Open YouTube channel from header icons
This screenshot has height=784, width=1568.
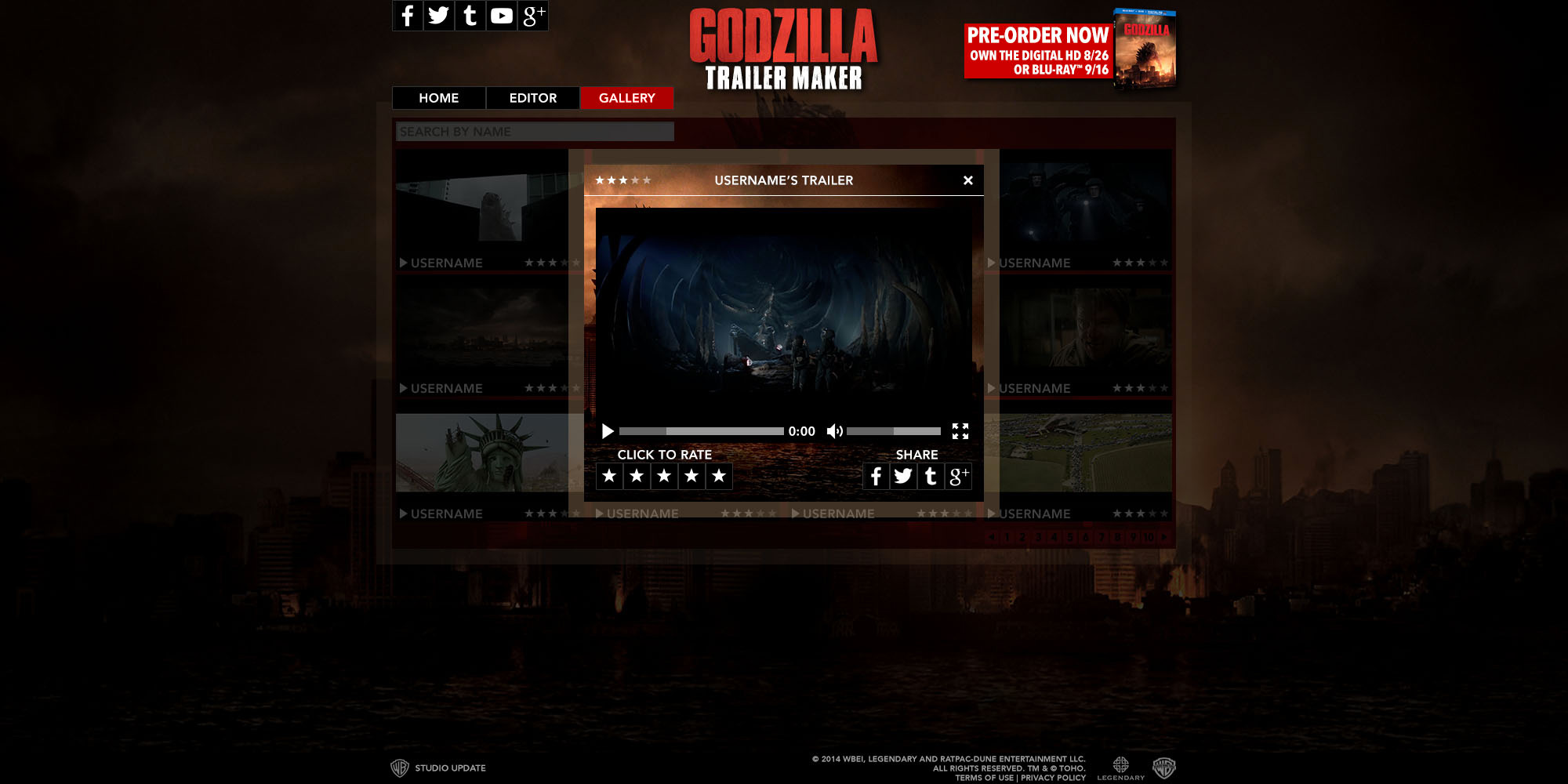[x=501, y=16]
